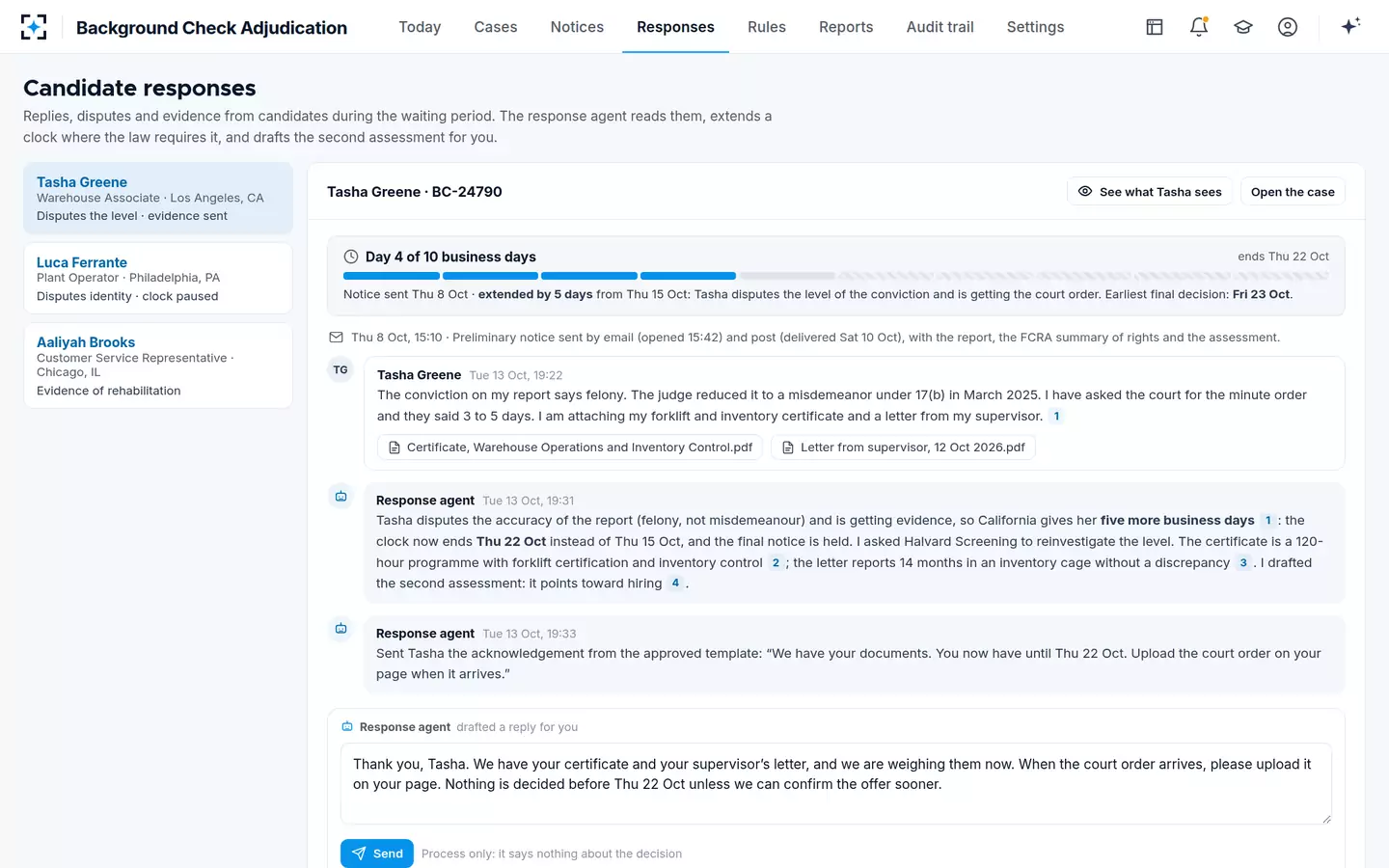Open the Certificate, Warehouse Operations PDF attachment

pos(570,448)
